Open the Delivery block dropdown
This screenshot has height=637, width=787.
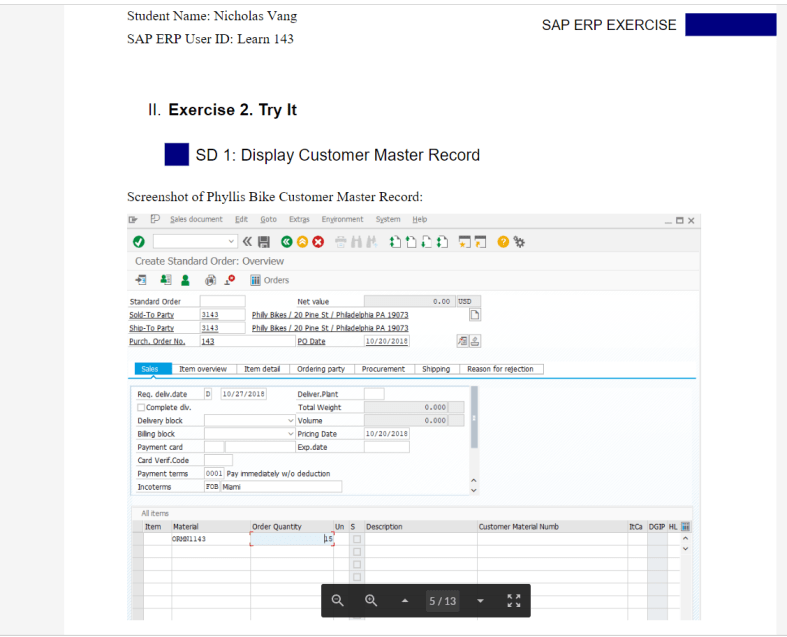click(x=291, y=421)
